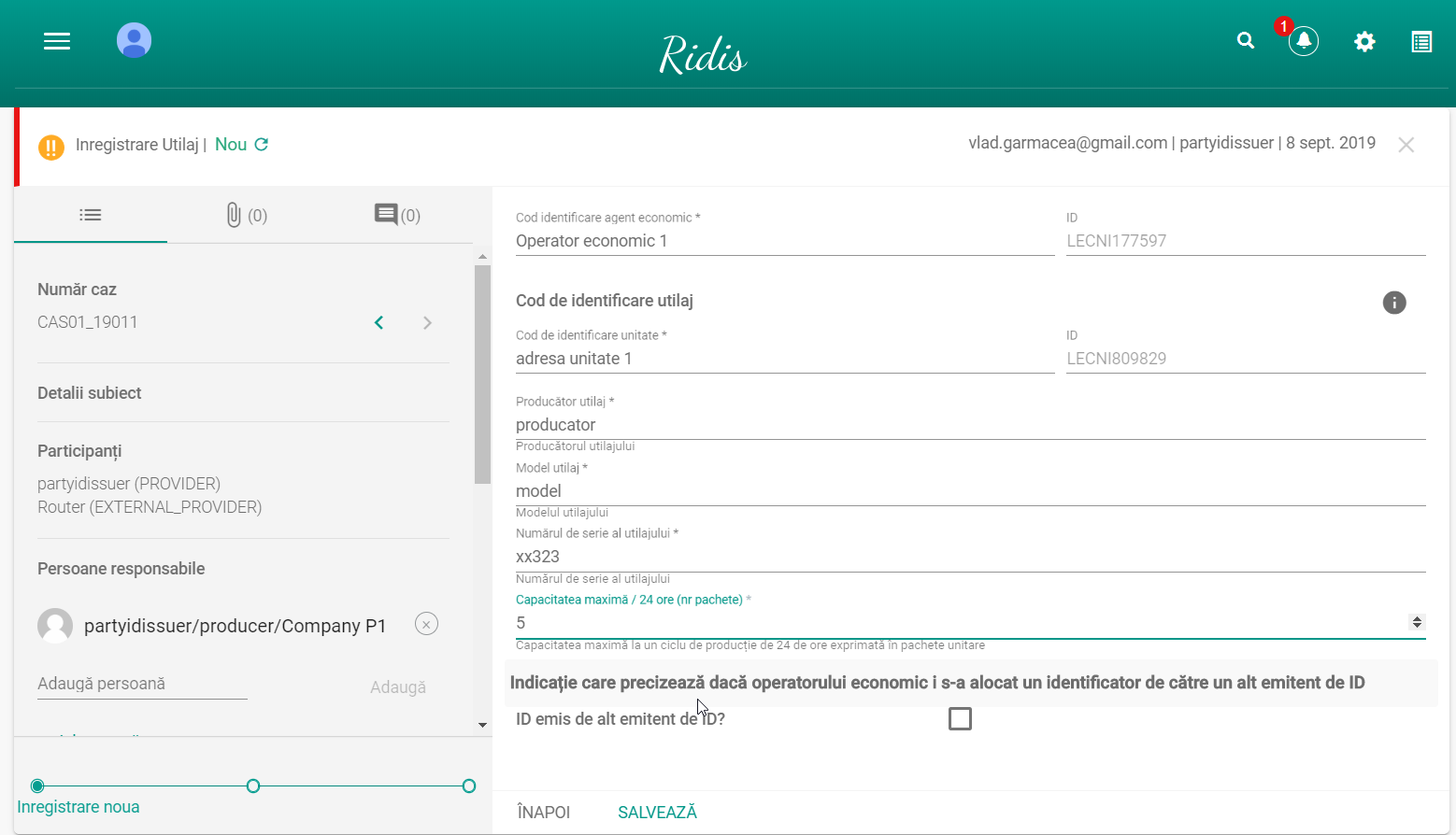This screenshot has height=835, width=1456.
Task: Open the user profile avatar
Action: pyautogui.click(x=134, y=40)
